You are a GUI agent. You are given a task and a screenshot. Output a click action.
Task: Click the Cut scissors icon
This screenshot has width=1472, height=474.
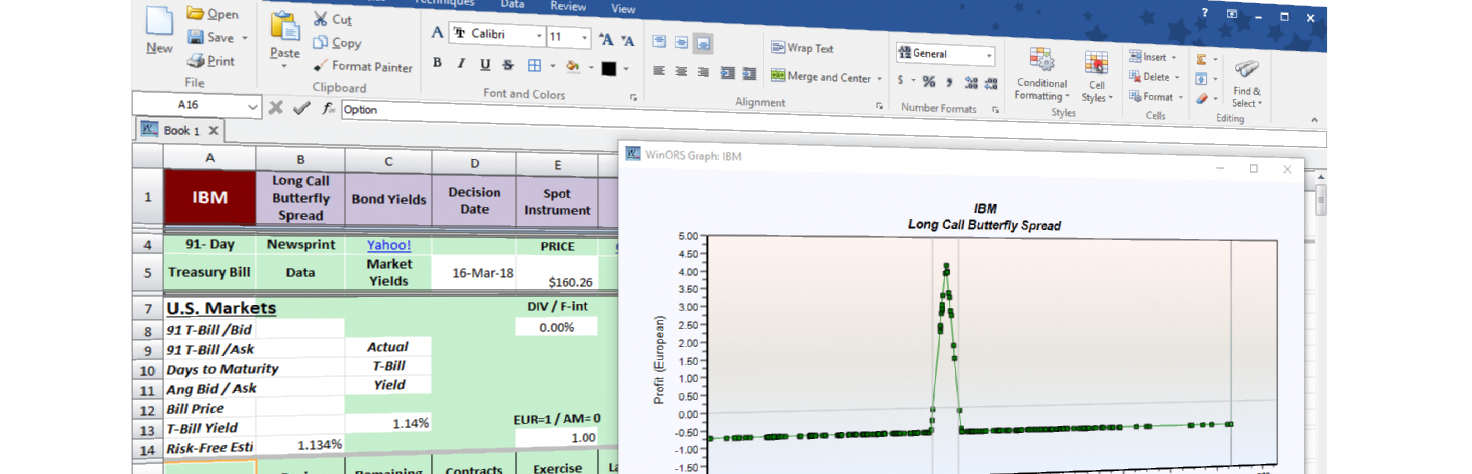tap(321, 19)
